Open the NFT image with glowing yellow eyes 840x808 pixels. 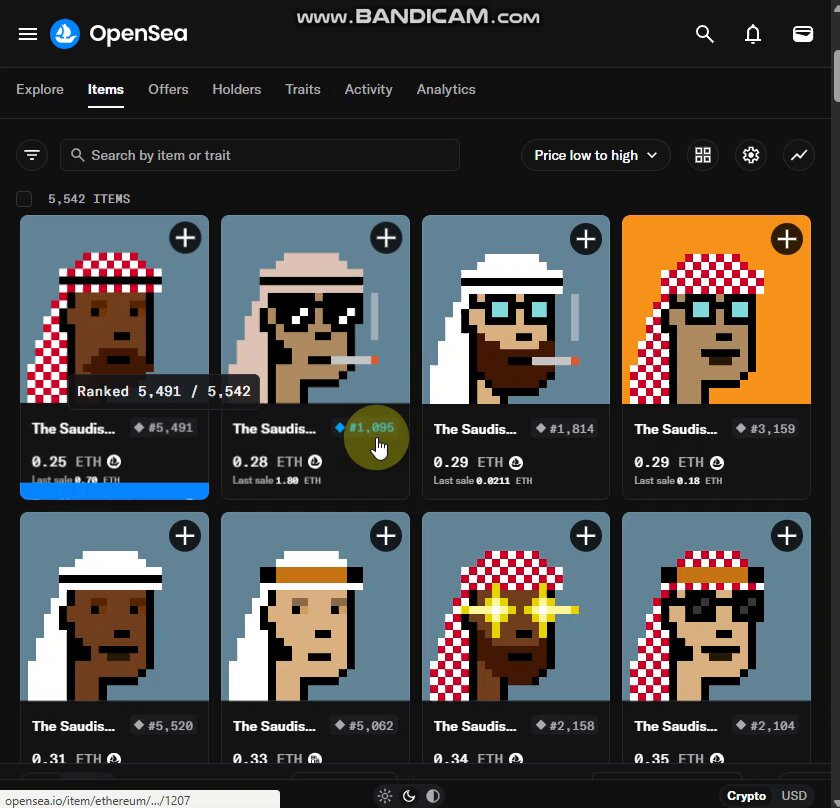coord(516,607)
